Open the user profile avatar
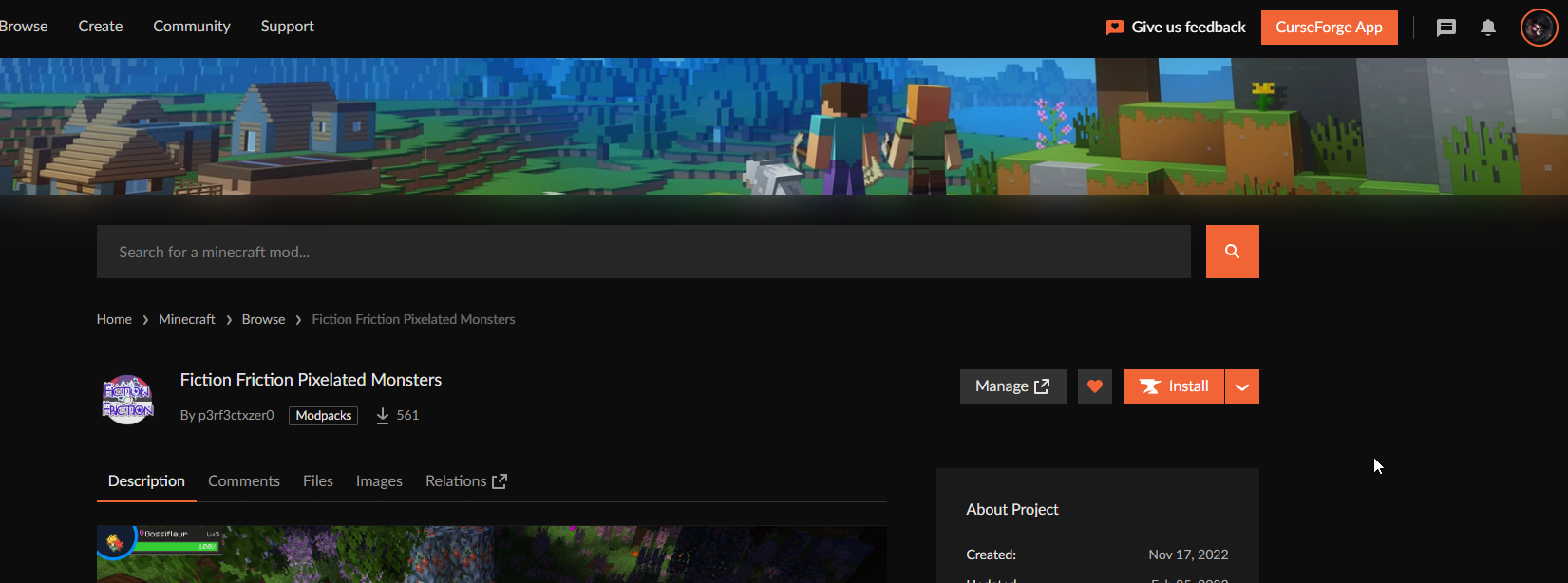This screenshot has height=583, width=1568. tap(1539, 28)
